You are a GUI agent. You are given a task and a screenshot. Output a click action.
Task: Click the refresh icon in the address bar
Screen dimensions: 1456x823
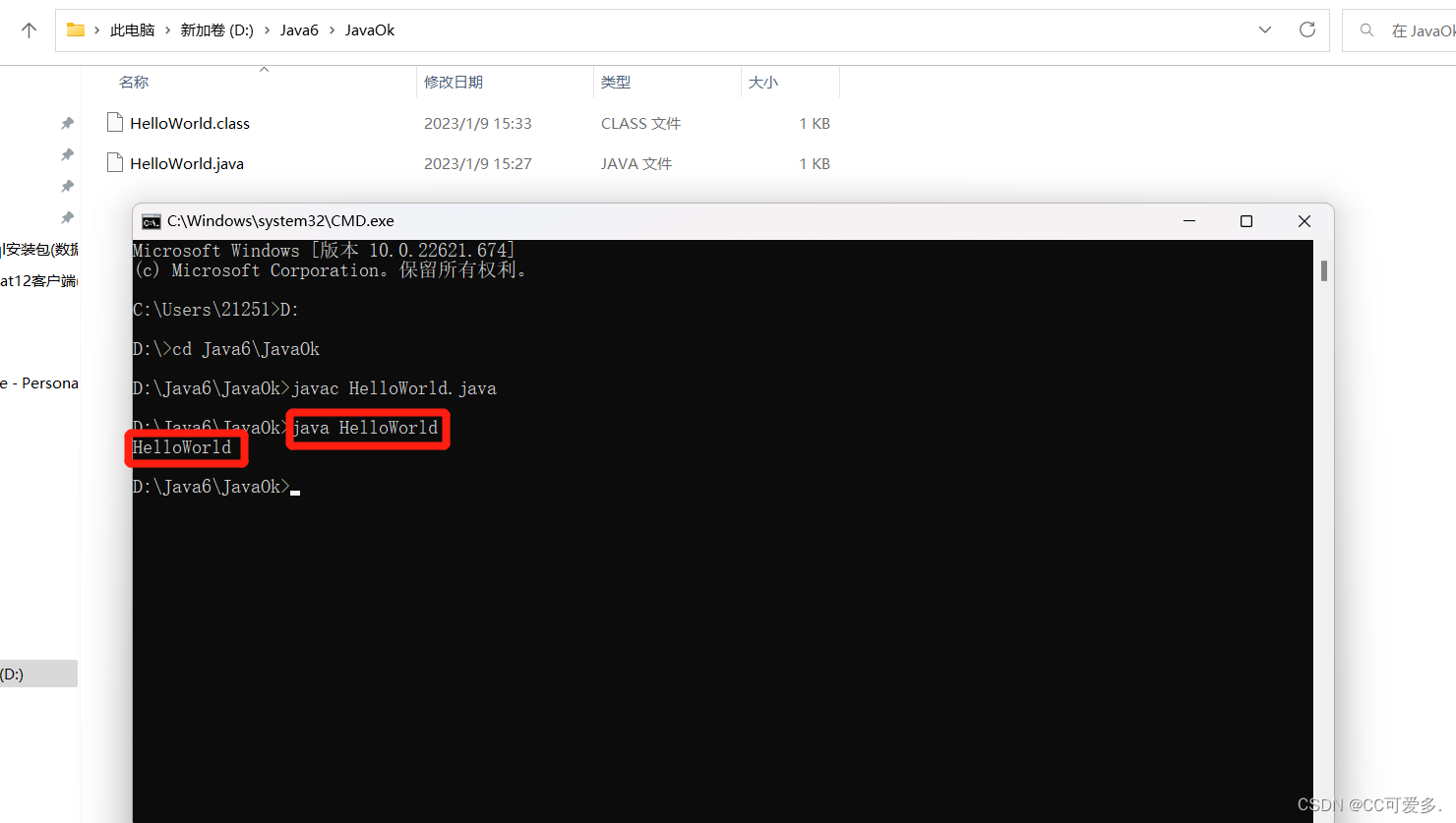tap(1307, 29)
